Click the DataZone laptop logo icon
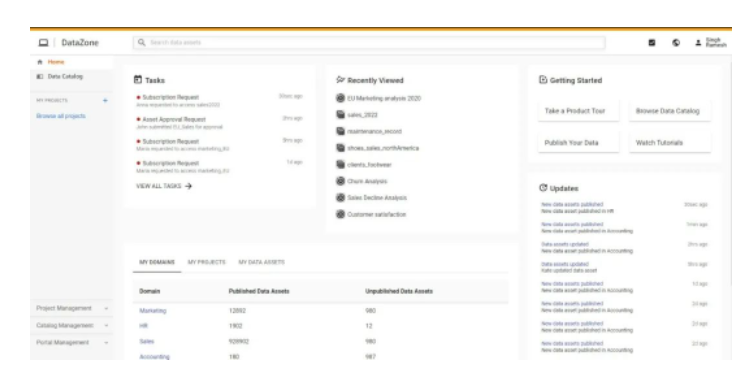756x386 pixels. tap(43, 43)
